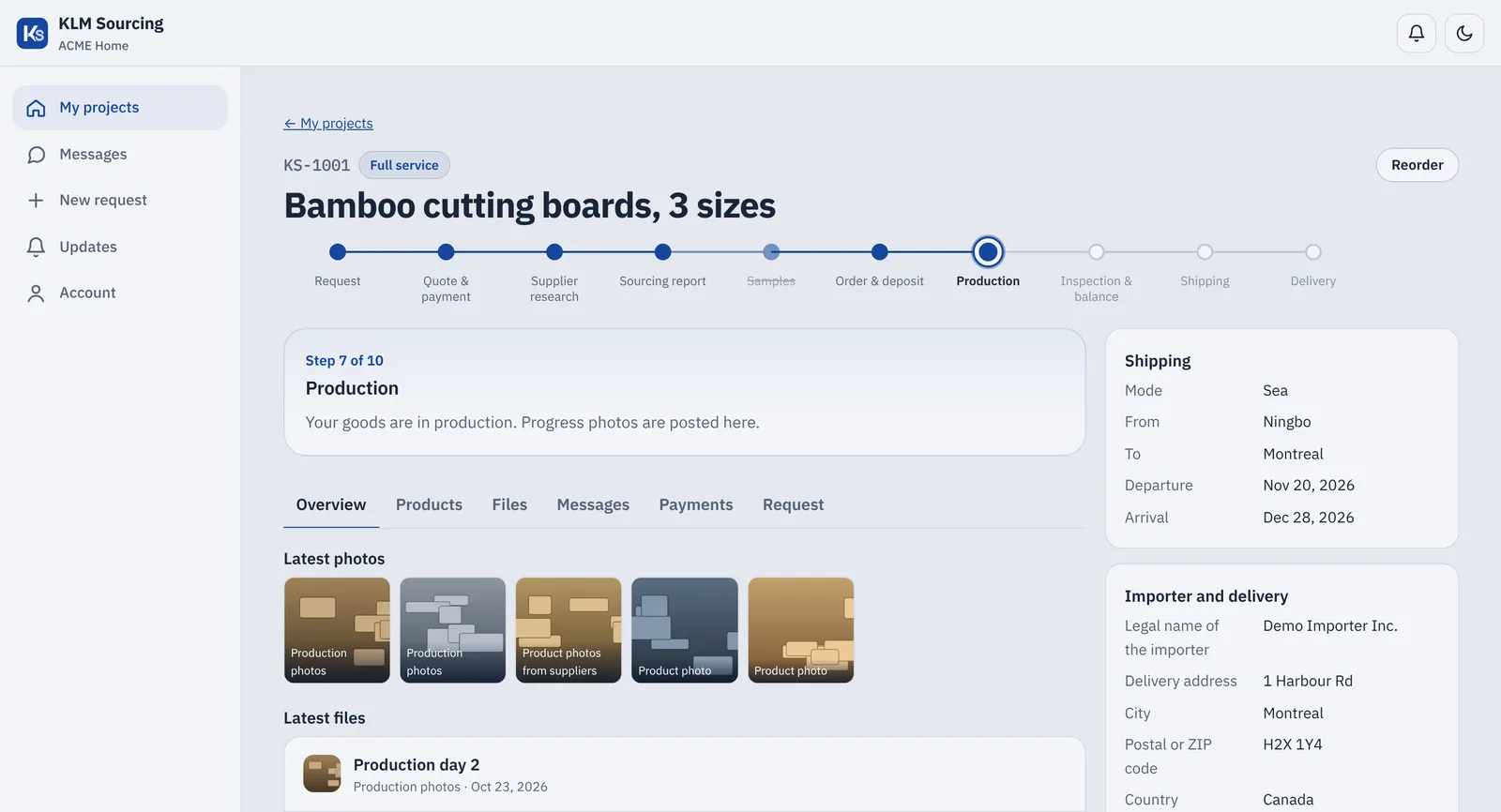
Task: Select the Shipping step marker
Action: pyautogui.click(x=1205, y=252)
